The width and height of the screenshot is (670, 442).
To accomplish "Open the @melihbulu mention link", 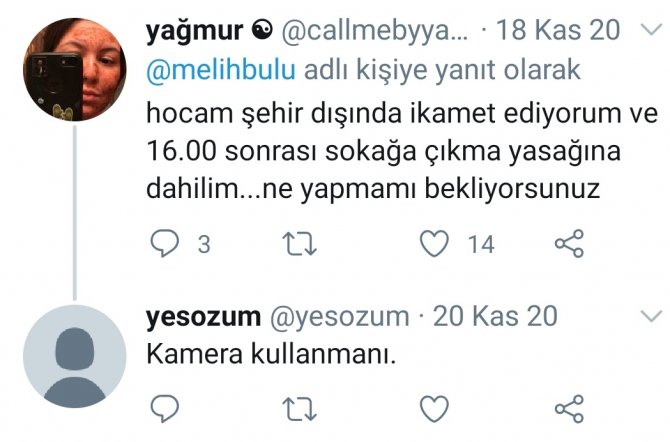I will [220, 70].
